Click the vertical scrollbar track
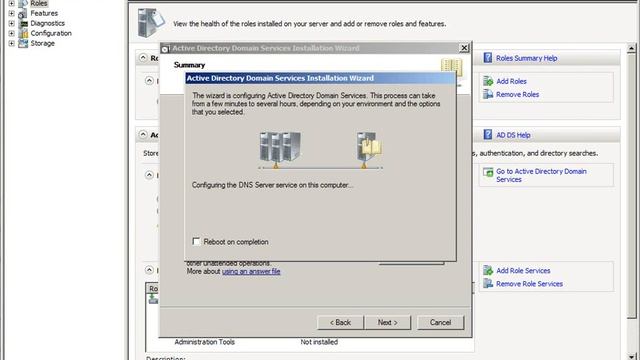 (x=631, y=335)
